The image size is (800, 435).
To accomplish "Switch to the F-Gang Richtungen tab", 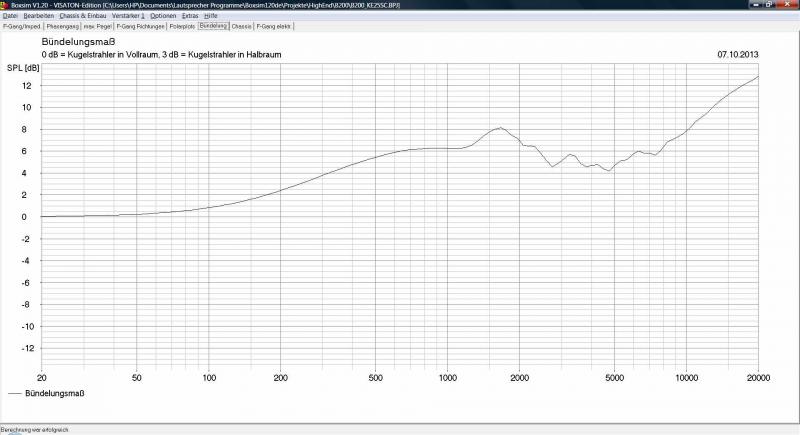I will [140, 26].
